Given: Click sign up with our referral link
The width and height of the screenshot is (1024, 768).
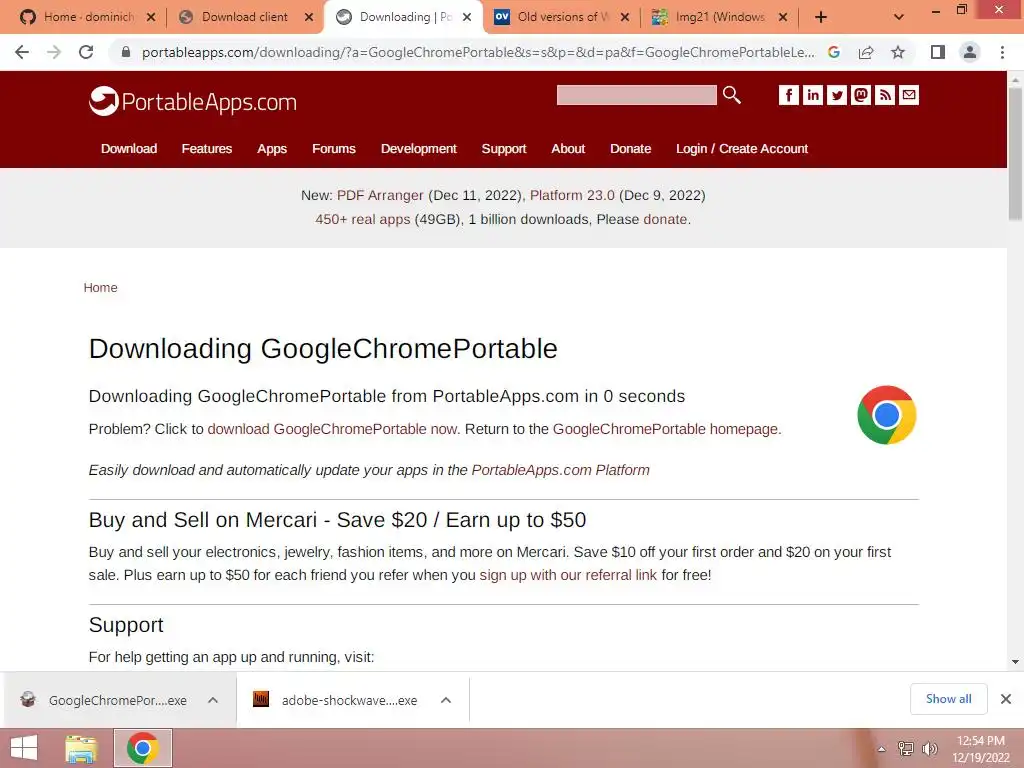Looking at the screenshot, I should [x=568, y=575].
